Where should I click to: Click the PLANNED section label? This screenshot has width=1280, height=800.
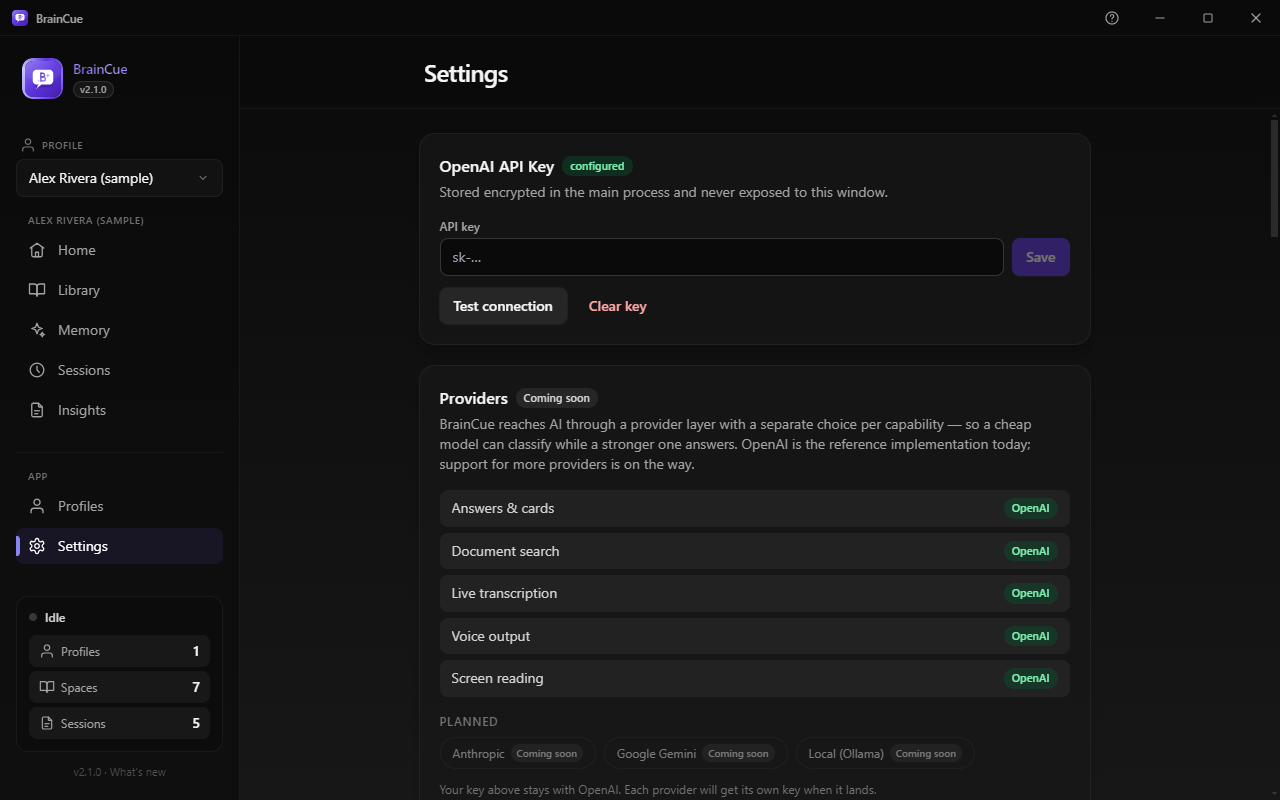click(468, 721)
